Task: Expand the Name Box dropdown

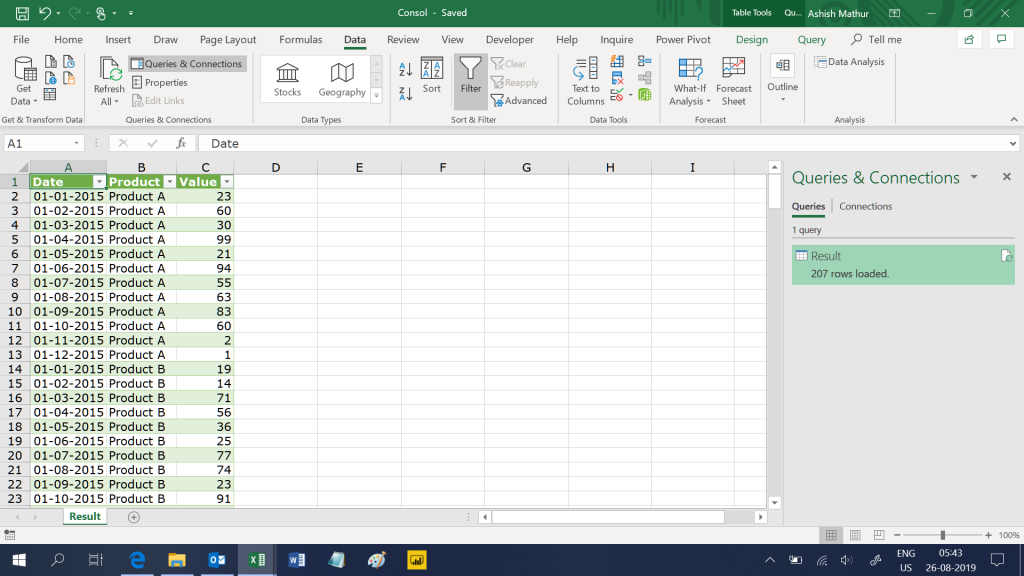Action: point(76,144)
